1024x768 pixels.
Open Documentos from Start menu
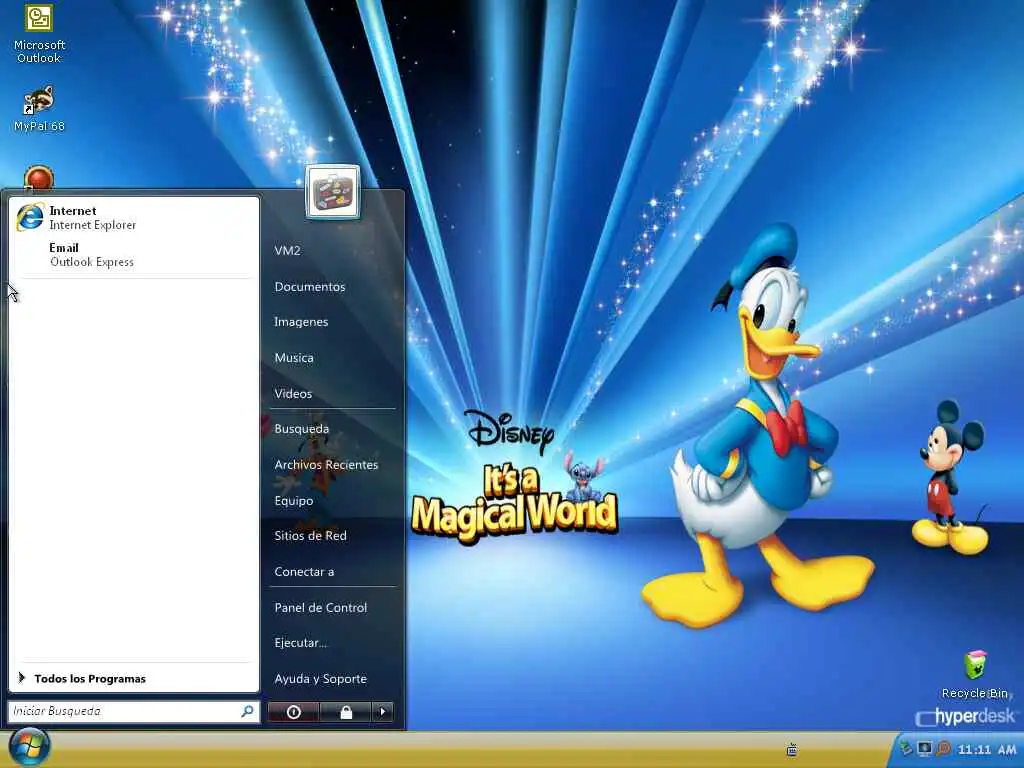pos(310,287)
